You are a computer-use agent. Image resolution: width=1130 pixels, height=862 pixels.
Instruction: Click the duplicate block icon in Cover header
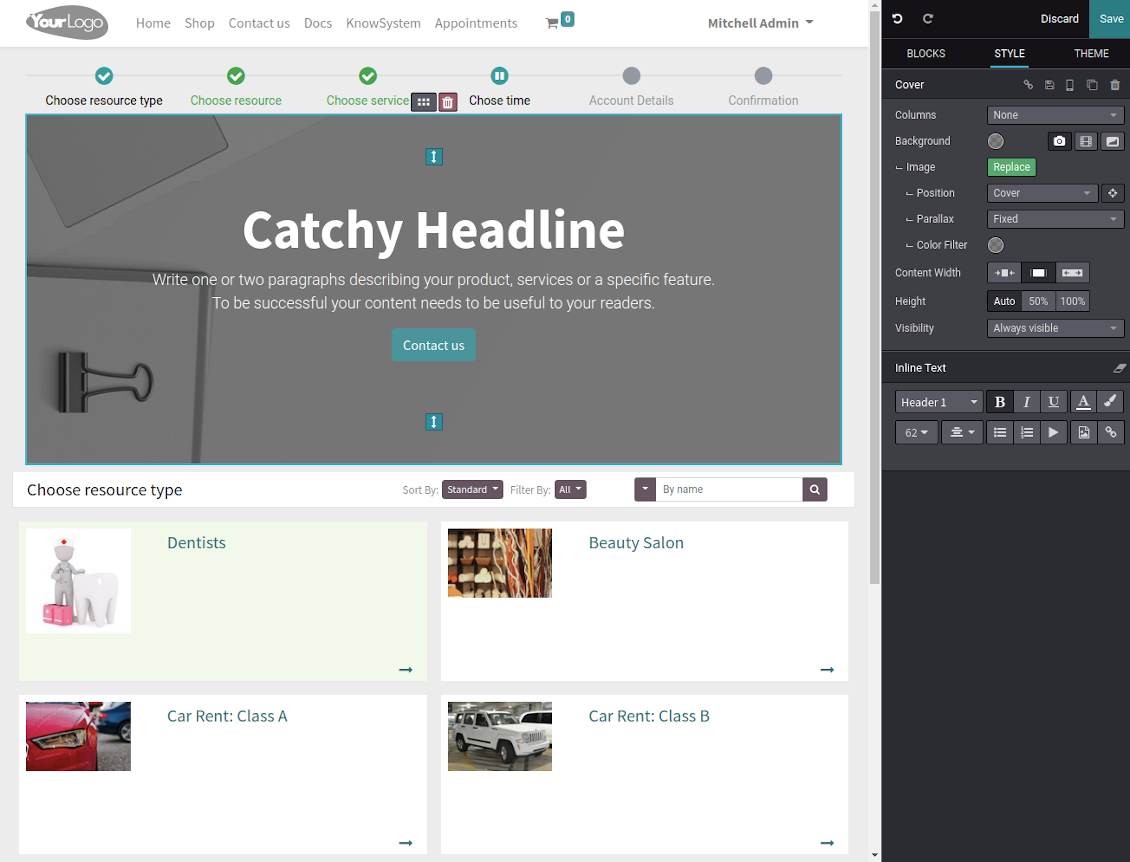point(1092,85)
